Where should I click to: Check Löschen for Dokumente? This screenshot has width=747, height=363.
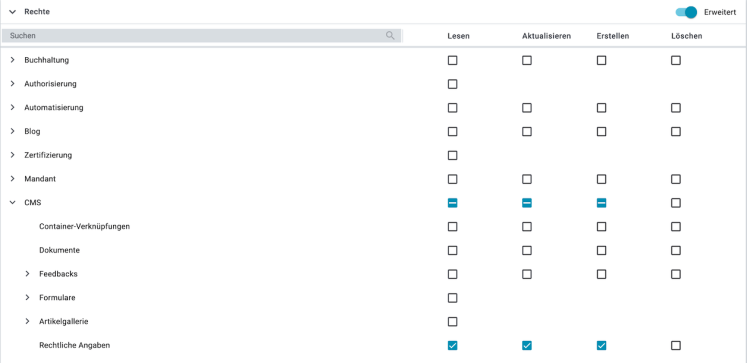point(676,251)
